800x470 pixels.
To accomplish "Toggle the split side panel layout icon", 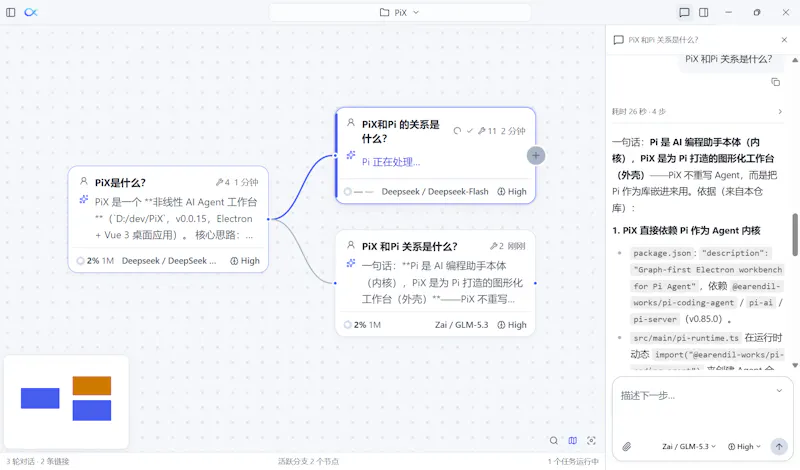I will point(704,12).
